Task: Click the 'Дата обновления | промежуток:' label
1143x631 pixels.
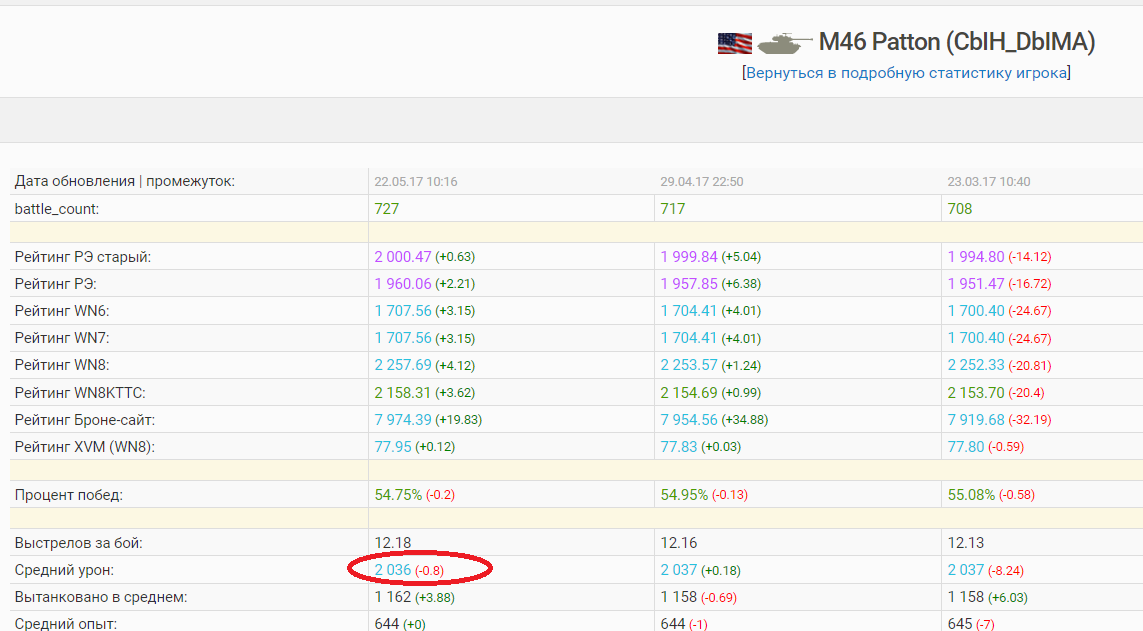Action: click(125, 181)
